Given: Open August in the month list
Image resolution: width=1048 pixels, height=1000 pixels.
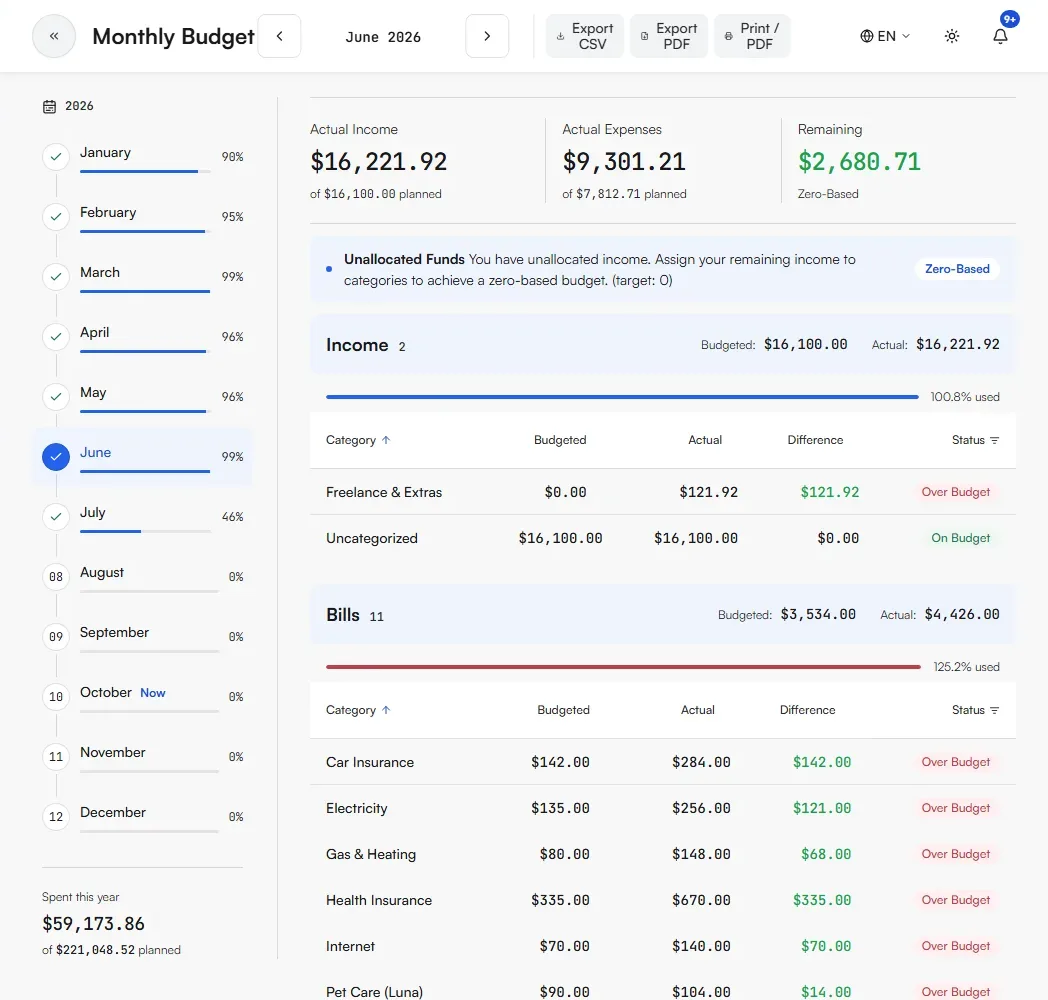Looking at the screenshot, I should (x=143, y=577).
